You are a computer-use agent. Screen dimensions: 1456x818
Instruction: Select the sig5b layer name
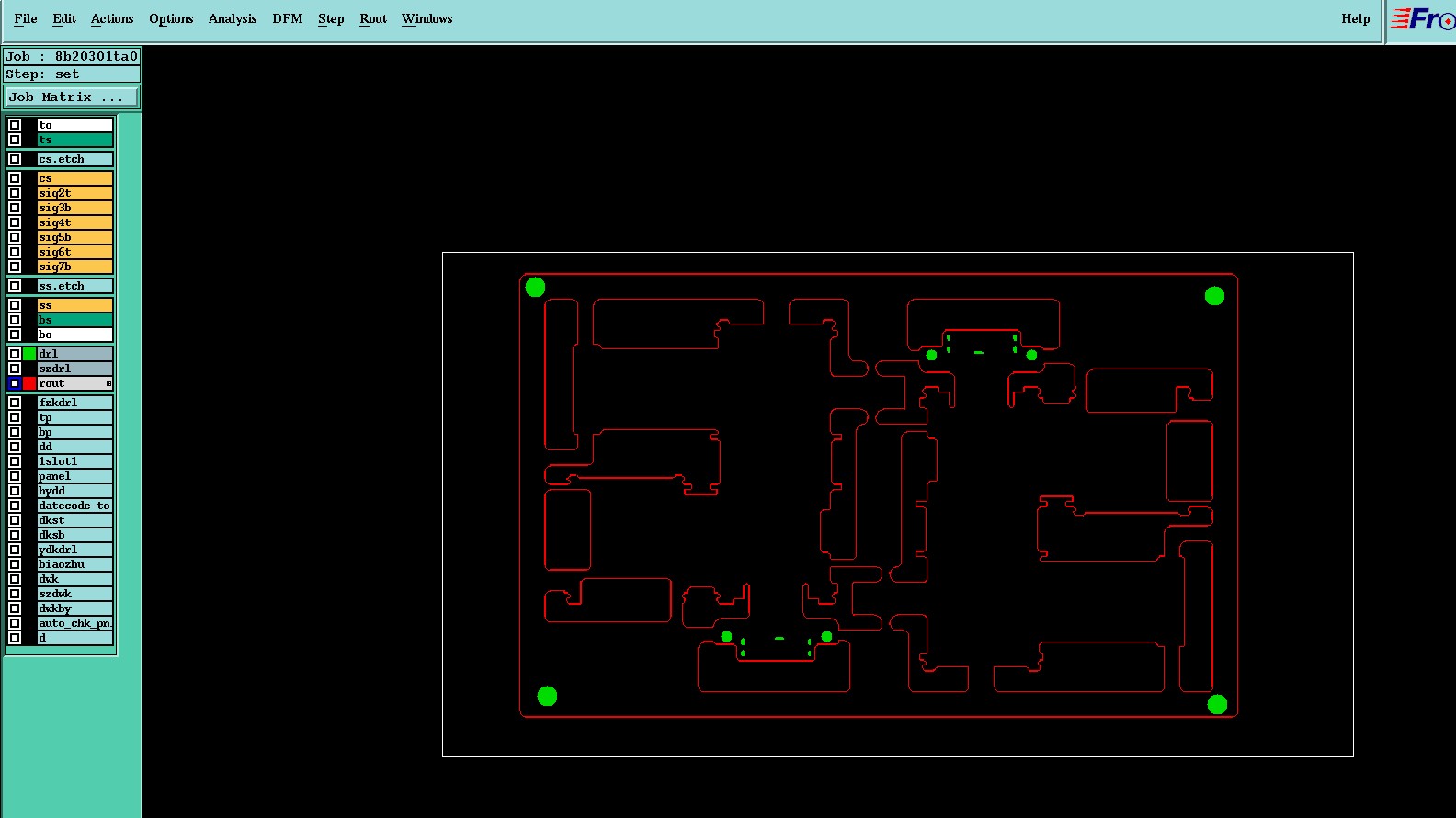[x=75, y=237]
